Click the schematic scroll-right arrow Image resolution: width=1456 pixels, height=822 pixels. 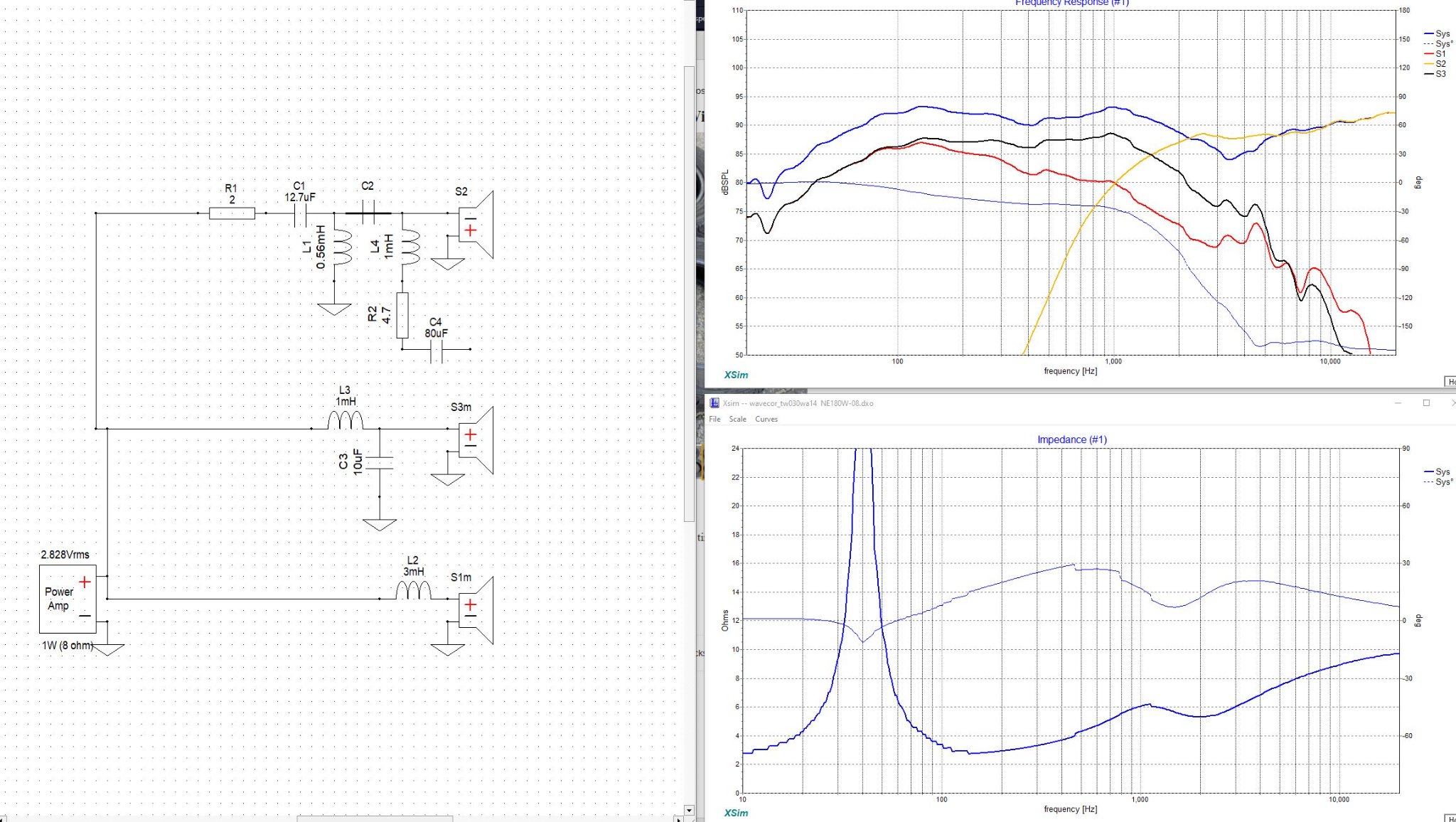pyautogui.click(x=679, y=818)
